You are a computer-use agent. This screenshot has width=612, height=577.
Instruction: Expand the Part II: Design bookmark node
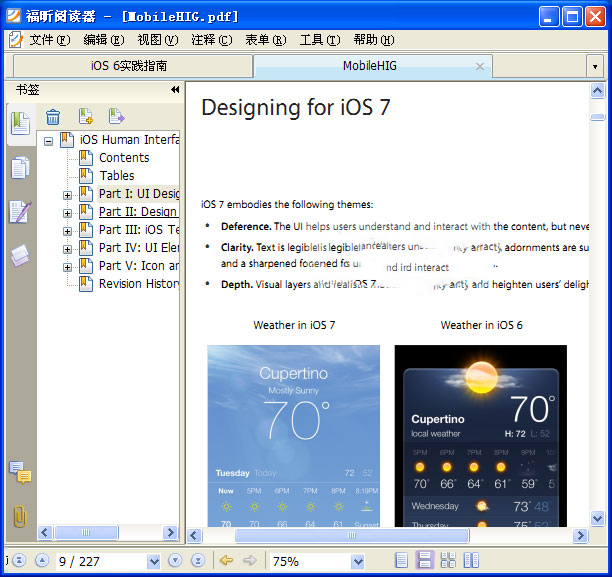click(x=67, y=212)
